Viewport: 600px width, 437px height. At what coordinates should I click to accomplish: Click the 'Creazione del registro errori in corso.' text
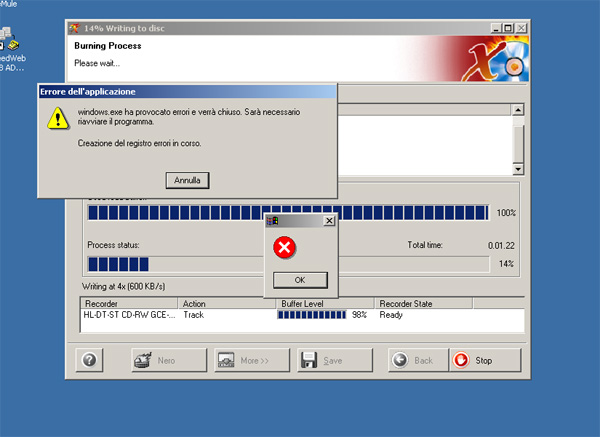139,143
